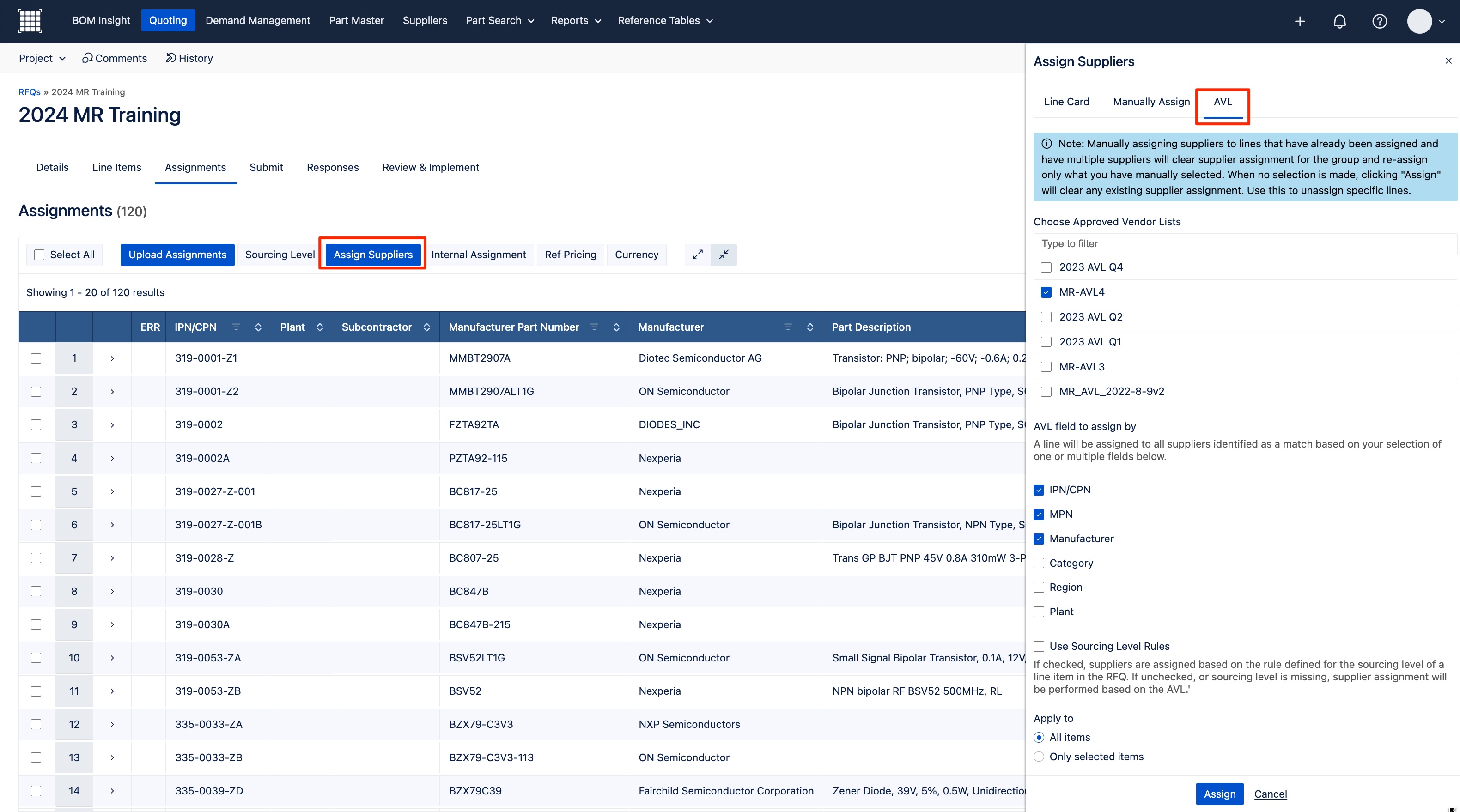This screenshot has height=812, width=1460.
Task: Open History in the sub-toolbar
Action: (189, 58)
